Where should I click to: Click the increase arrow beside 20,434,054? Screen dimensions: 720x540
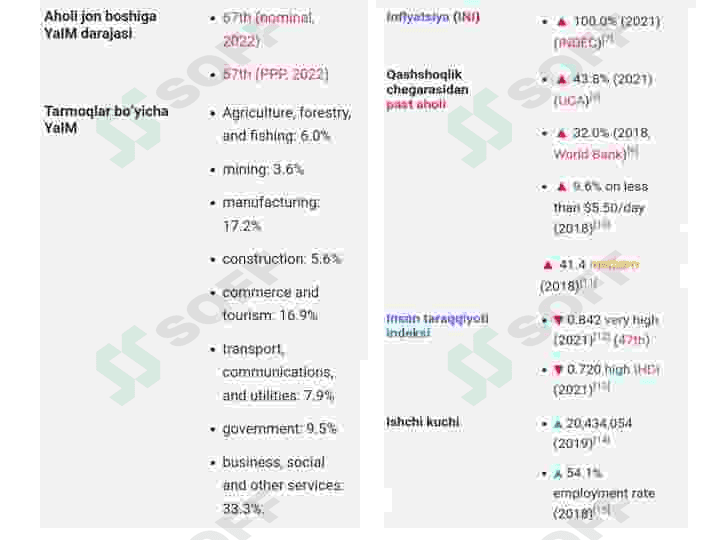[x=558, y=423]
